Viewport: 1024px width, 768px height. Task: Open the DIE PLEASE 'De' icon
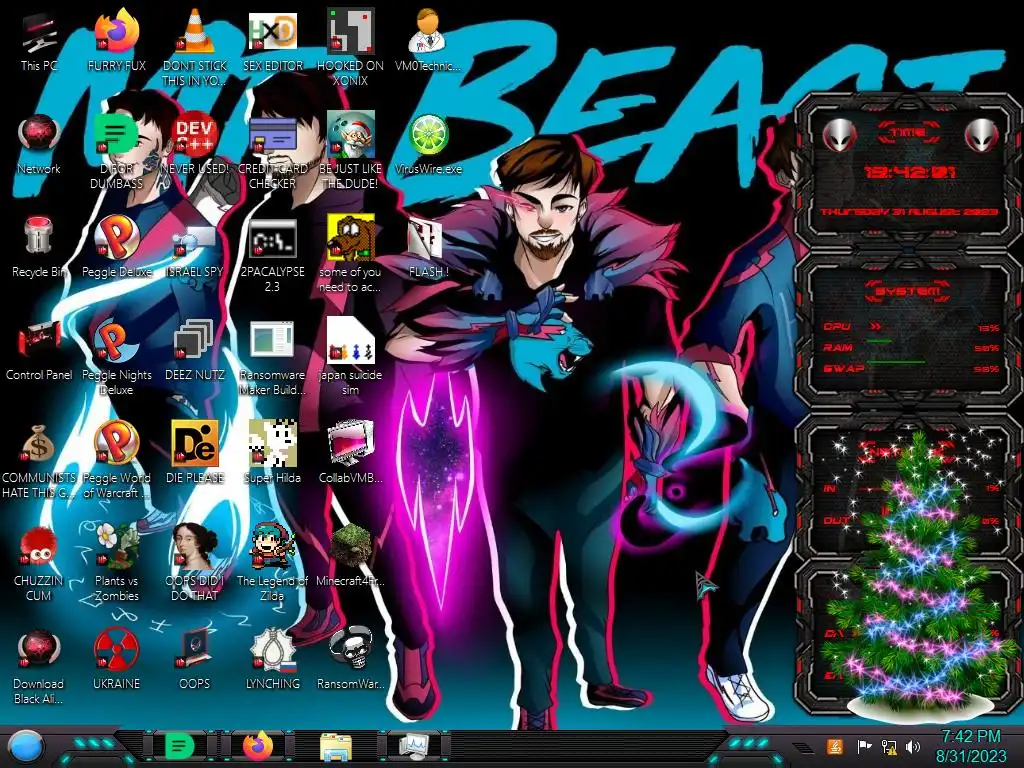tap(195, 454)
